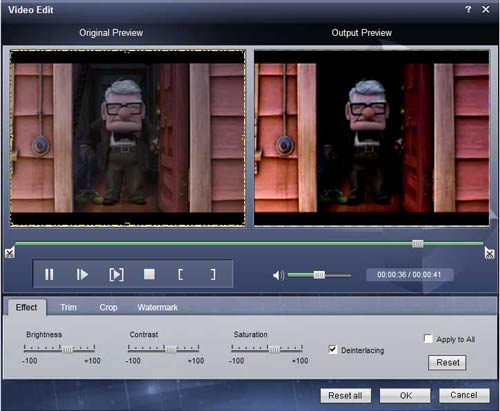Click the Brightness label
Screen dimensions: 500x411
coord(44,334)
